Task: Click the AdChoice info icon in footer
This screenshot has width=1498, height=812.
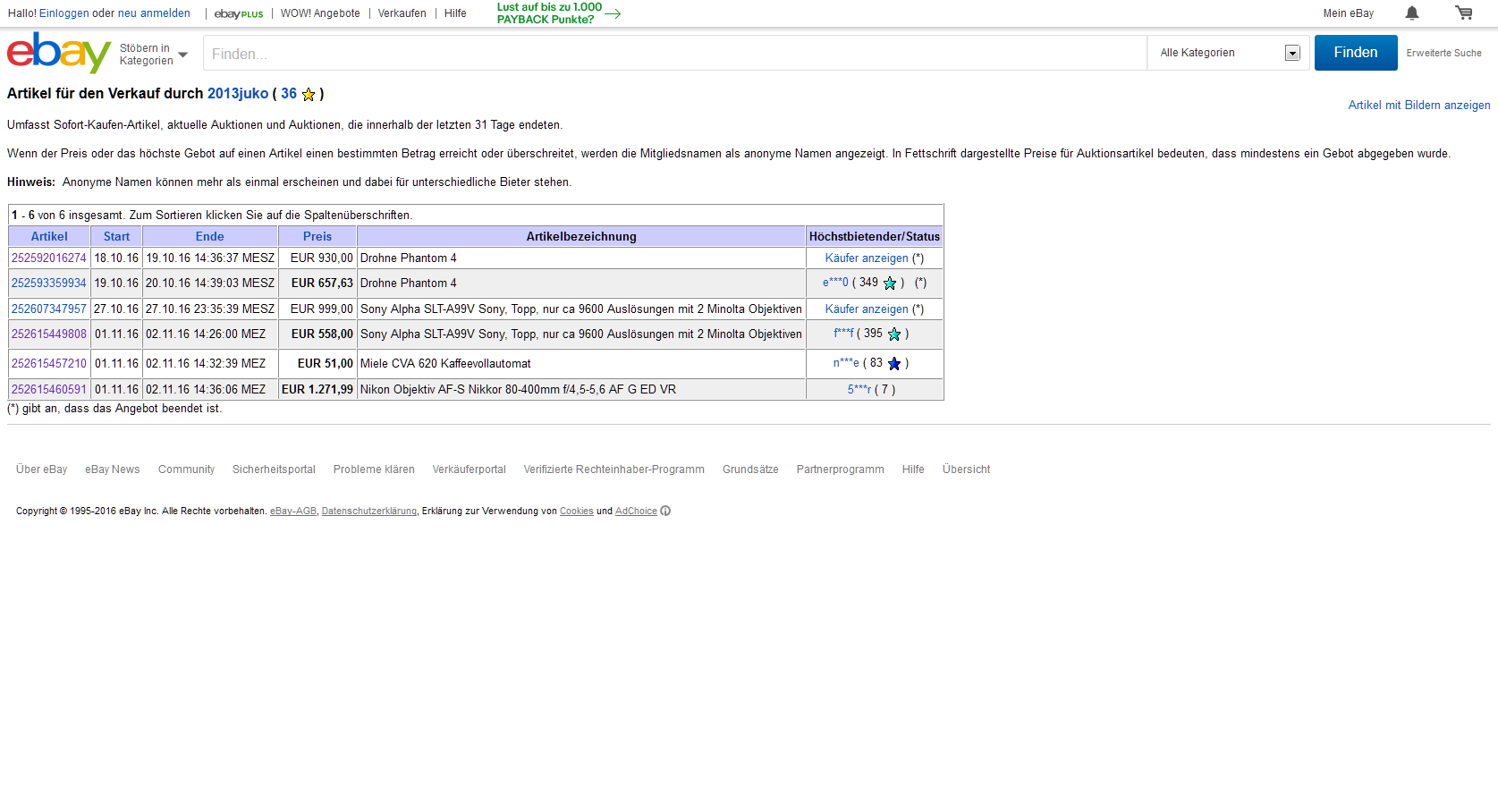Action: pos(665,512)
